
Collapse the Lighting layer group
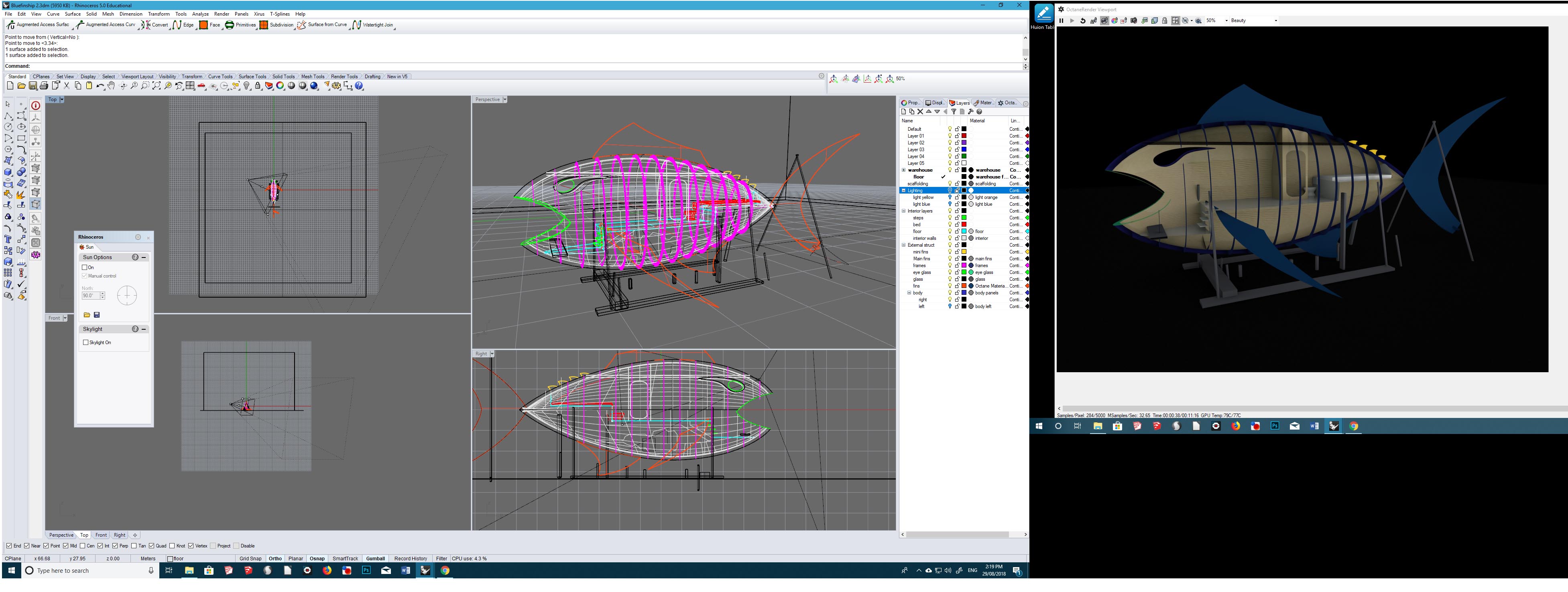[x=903, y=191]
